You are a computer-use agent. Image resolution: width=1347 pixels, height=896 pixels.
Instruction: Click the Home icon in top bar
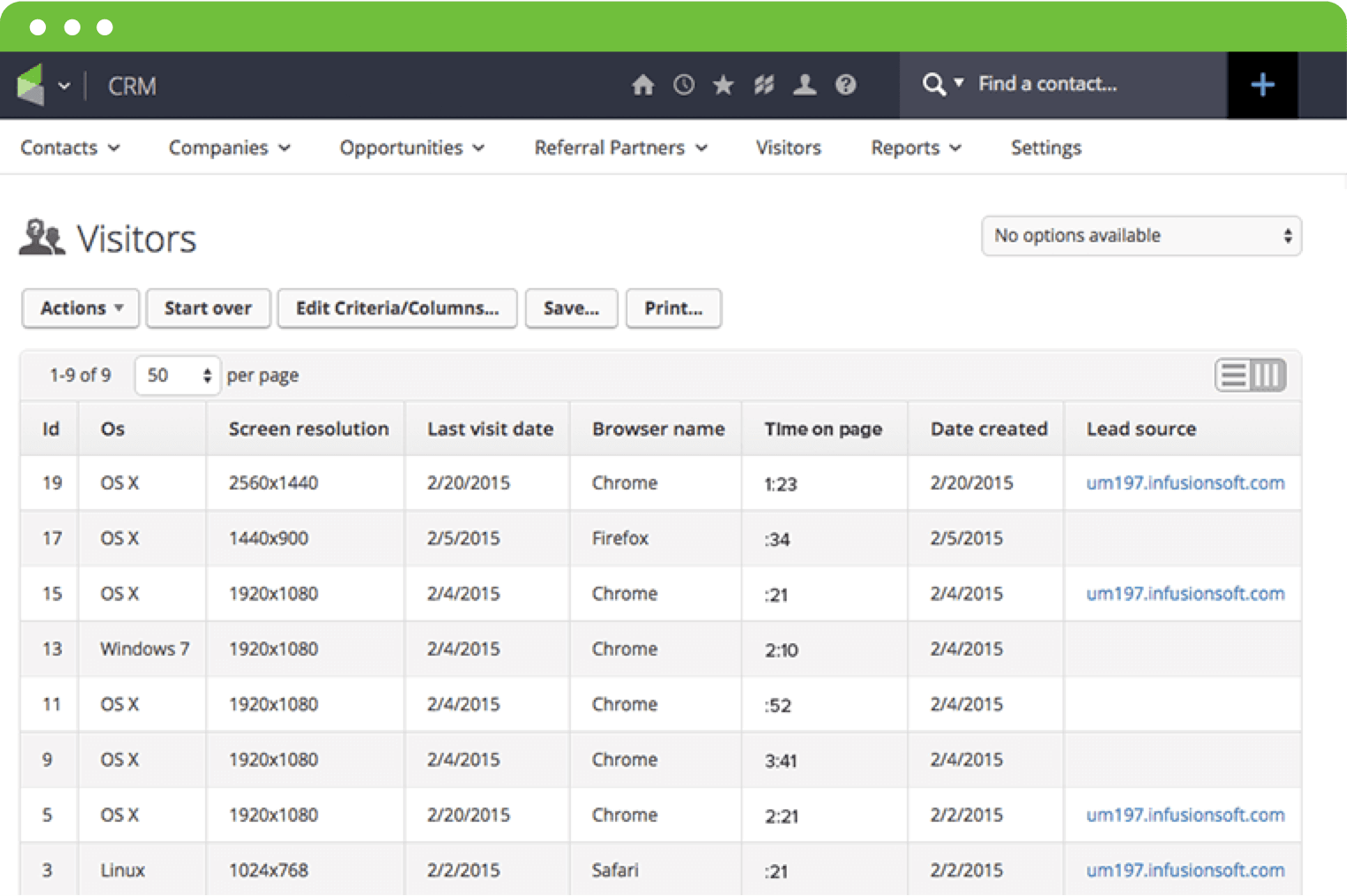tap(643, 85)
